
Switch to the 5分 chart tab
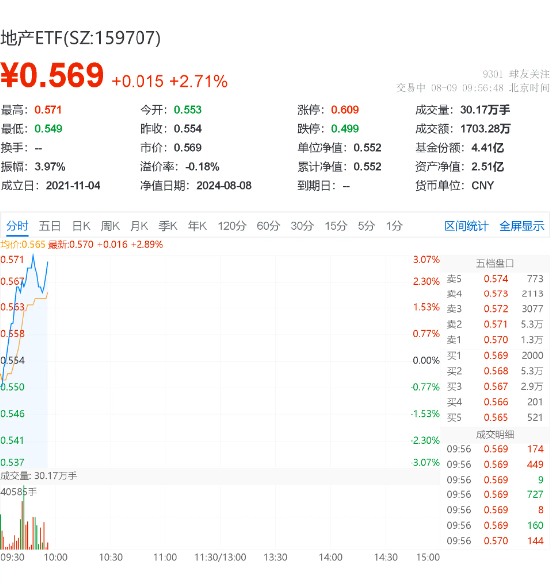[x=366, y=226]
